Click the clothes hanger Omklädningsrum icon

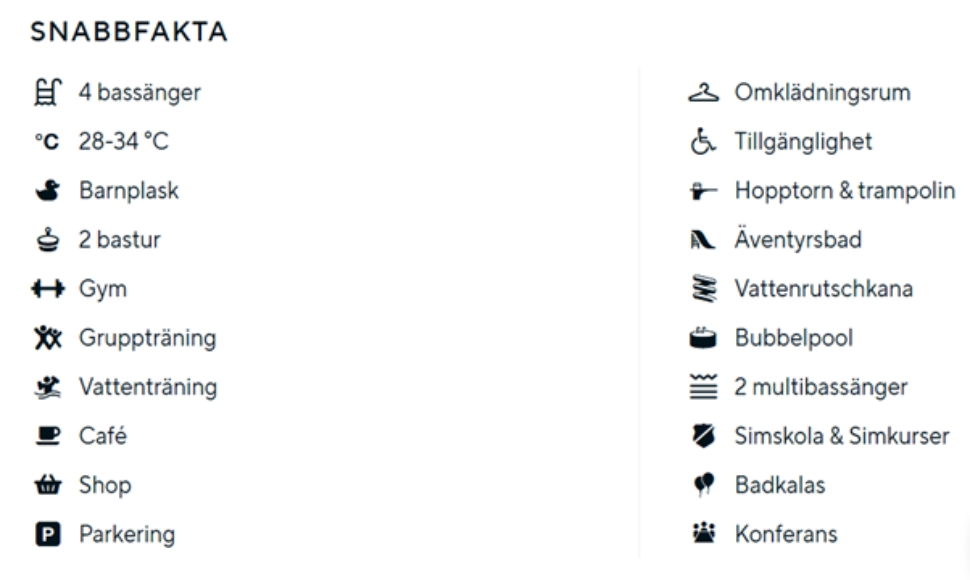click(x=706, y=94)
